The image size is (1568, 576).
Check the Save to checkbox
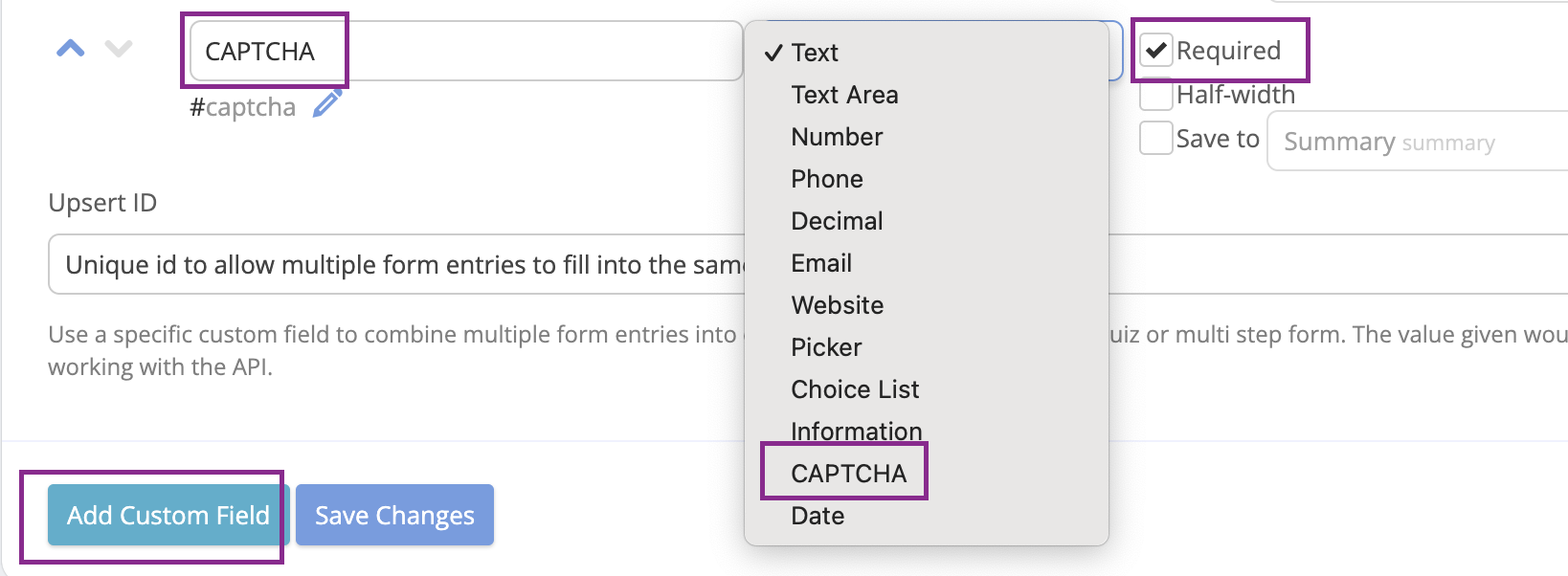pos(1156,138)
